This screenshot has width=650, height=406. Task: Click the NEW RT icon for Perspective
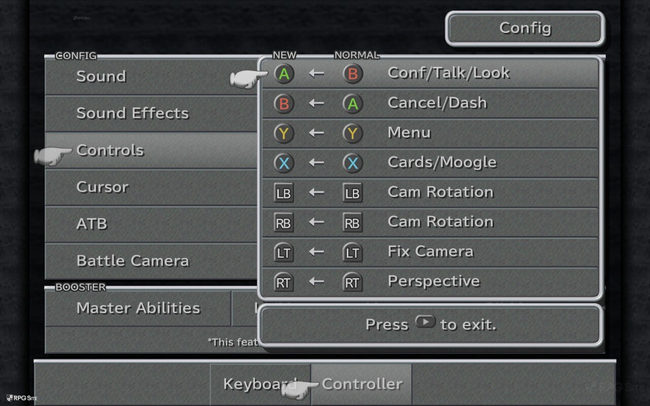coord(284,282)
